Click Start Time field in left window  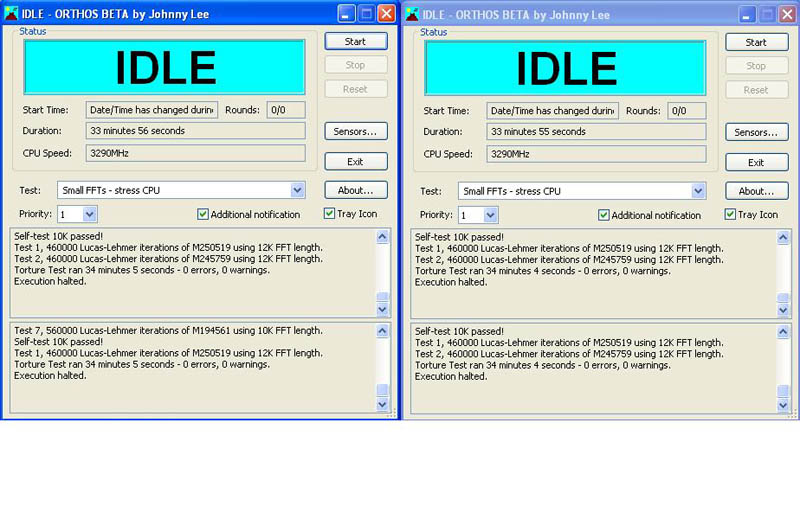coord(152,110)
